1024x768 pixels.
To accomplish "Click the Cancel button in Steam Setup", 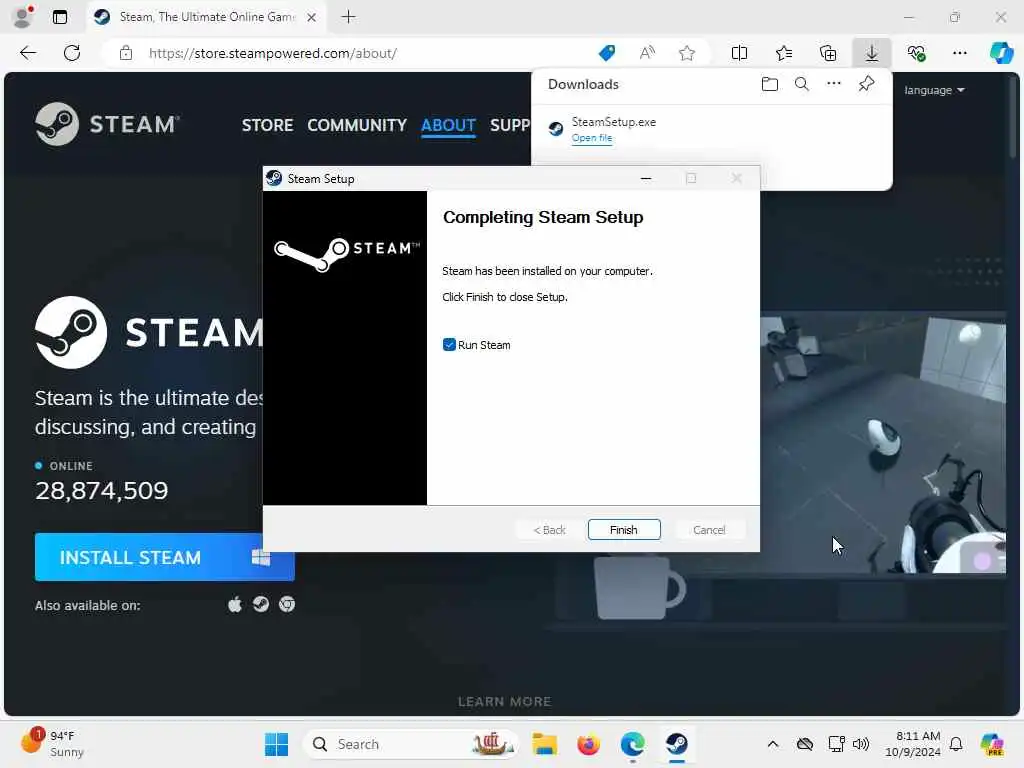I will pos(709,530).
